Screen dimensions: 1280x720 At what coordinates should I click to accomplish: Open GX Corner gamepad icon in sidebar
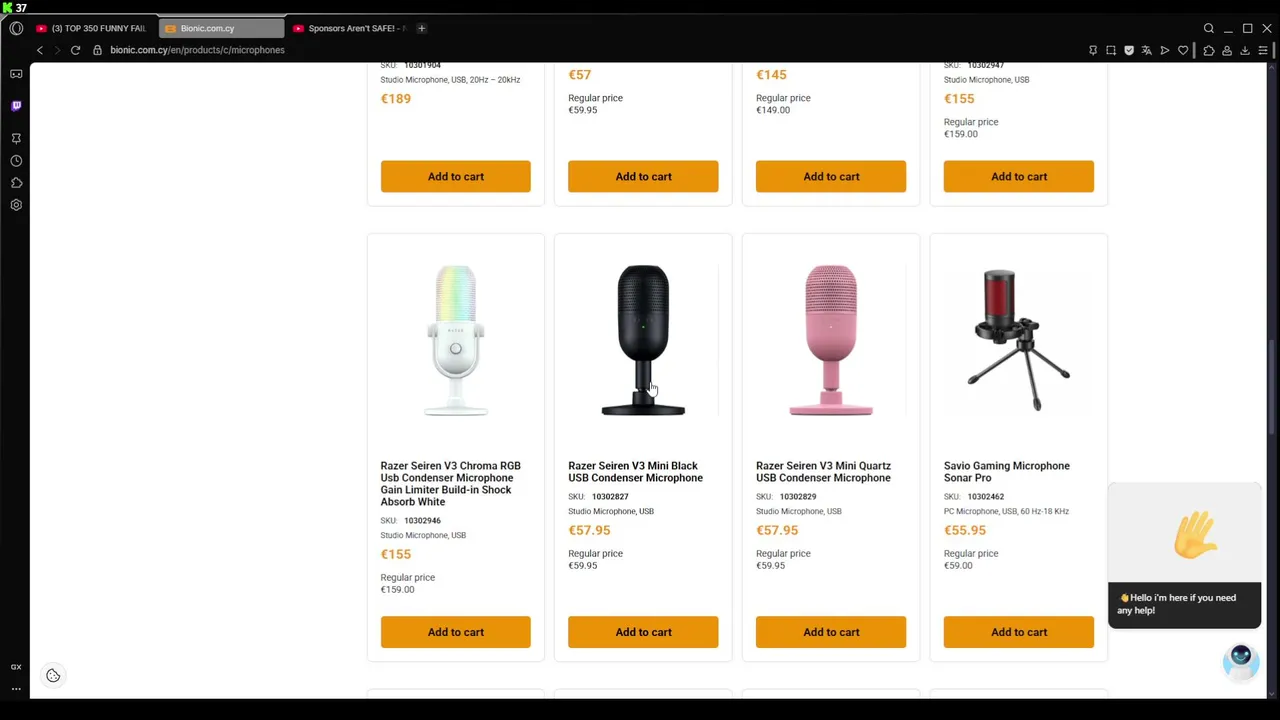coord(16,74)
